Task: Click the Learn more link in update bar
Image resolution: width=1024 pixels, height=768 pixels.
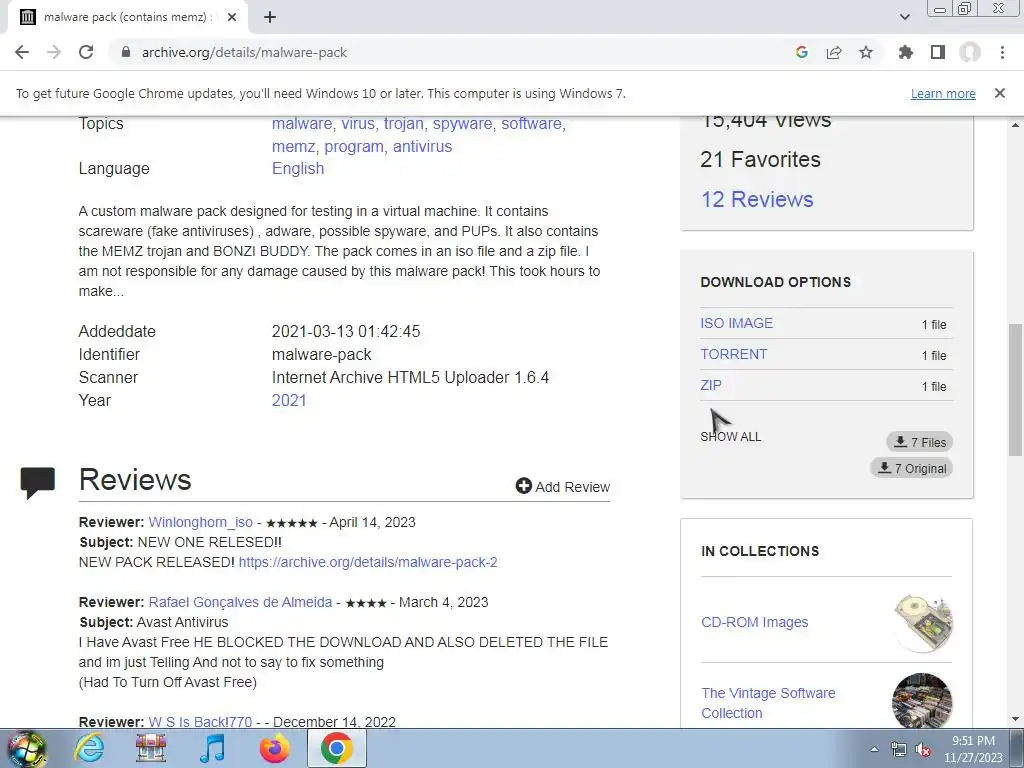Action: pos(943,93)
